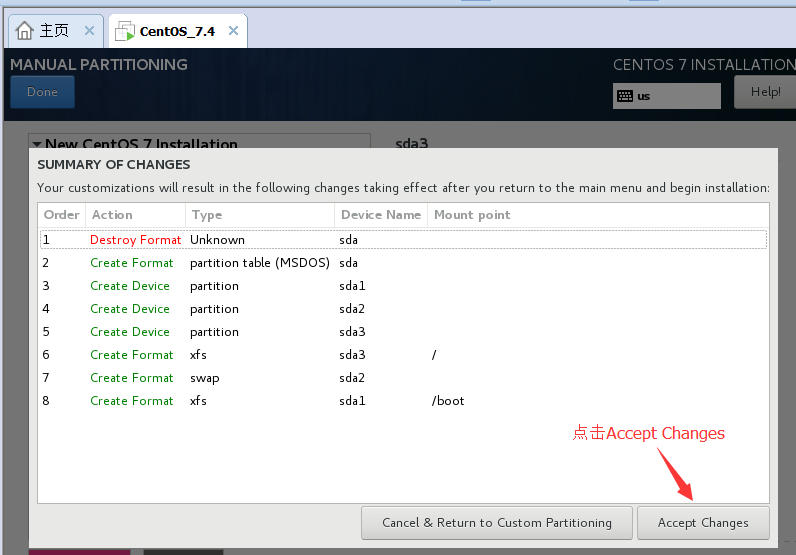Switch to the 主页 home tab
The image size is (796, 555).
pos(54,31)
